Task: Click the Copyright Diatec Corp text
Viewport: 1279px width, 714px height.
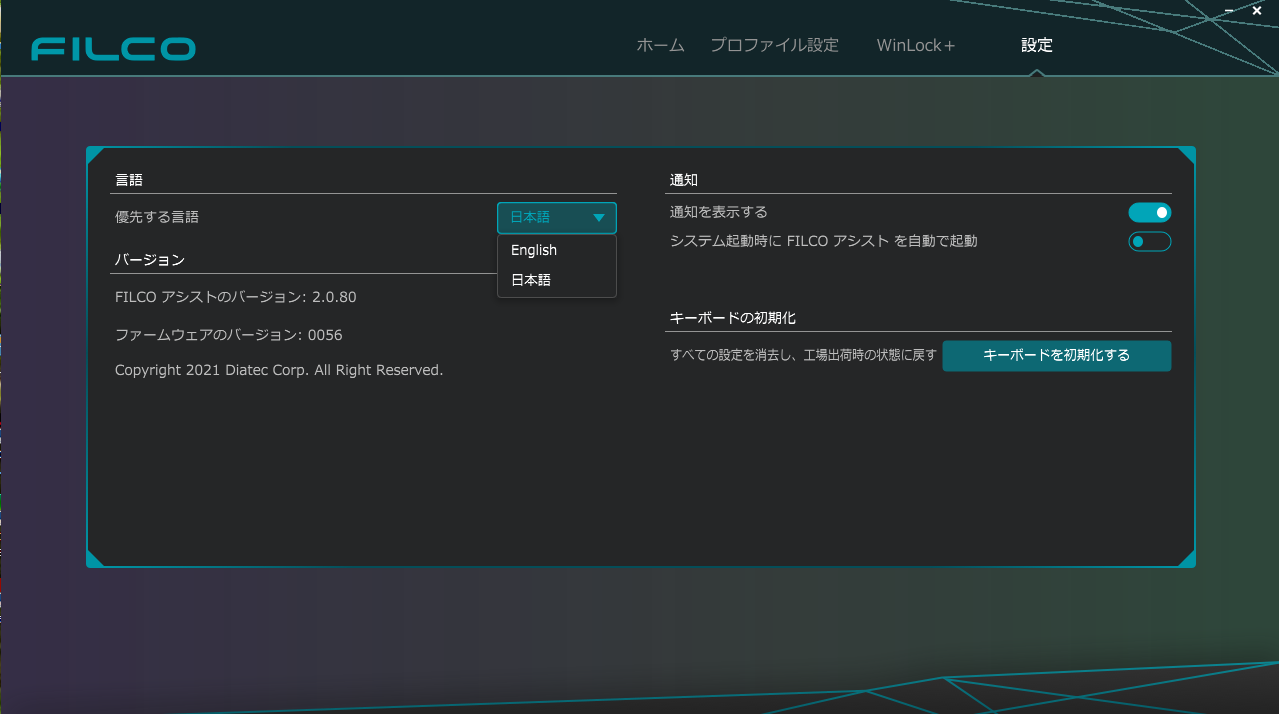Action: tap(278, 369)
